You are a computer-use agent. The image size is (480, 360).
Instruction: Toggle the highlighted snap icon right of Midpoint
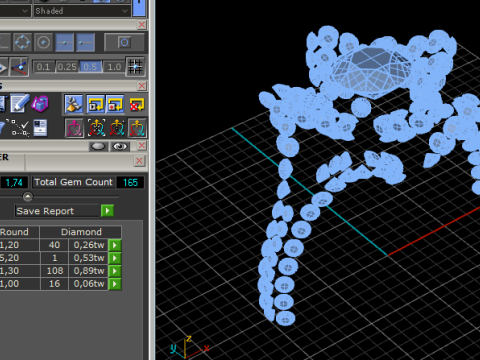tap(85, 42)
